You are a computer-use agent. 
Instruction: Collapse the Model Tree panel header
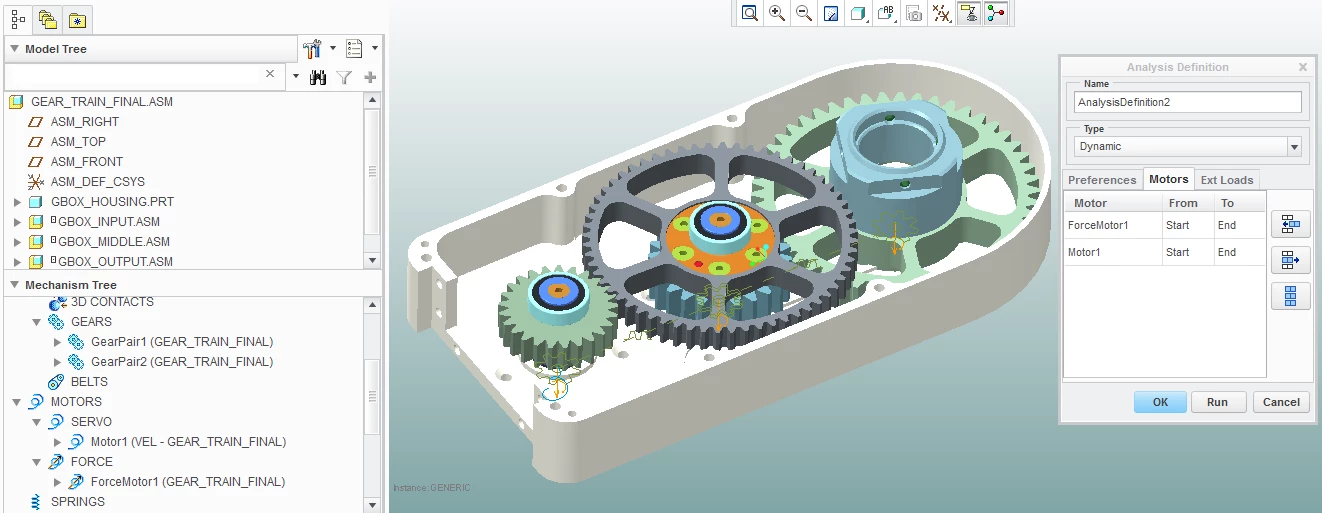(13, 49)
